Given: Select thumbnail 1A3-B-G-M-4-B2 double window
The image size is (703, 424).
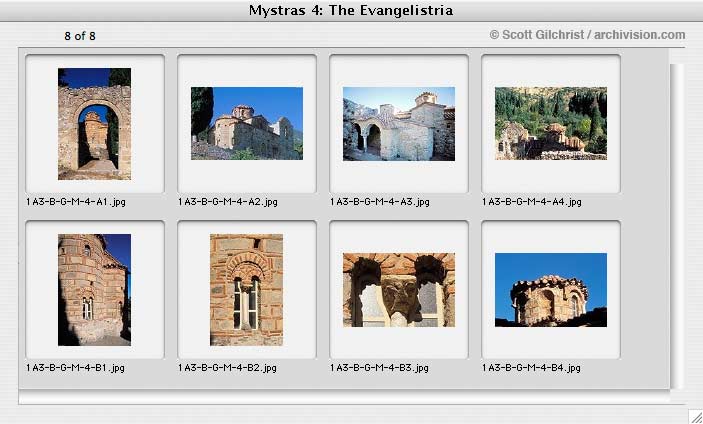Looking at the screenshot, I should (x=246, y=290).
